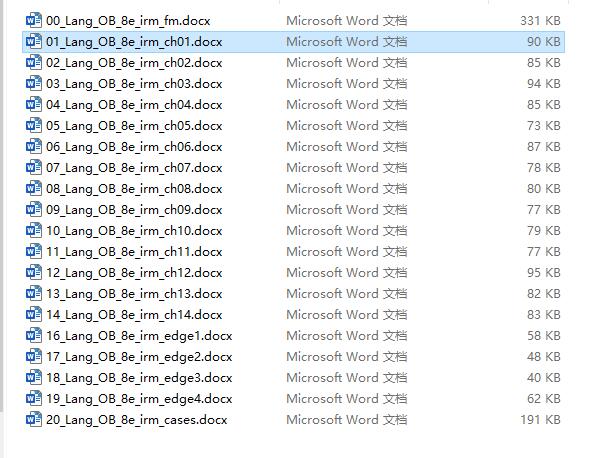Click the 90 KB size value
616x458 pixels.
pos(544,41)
